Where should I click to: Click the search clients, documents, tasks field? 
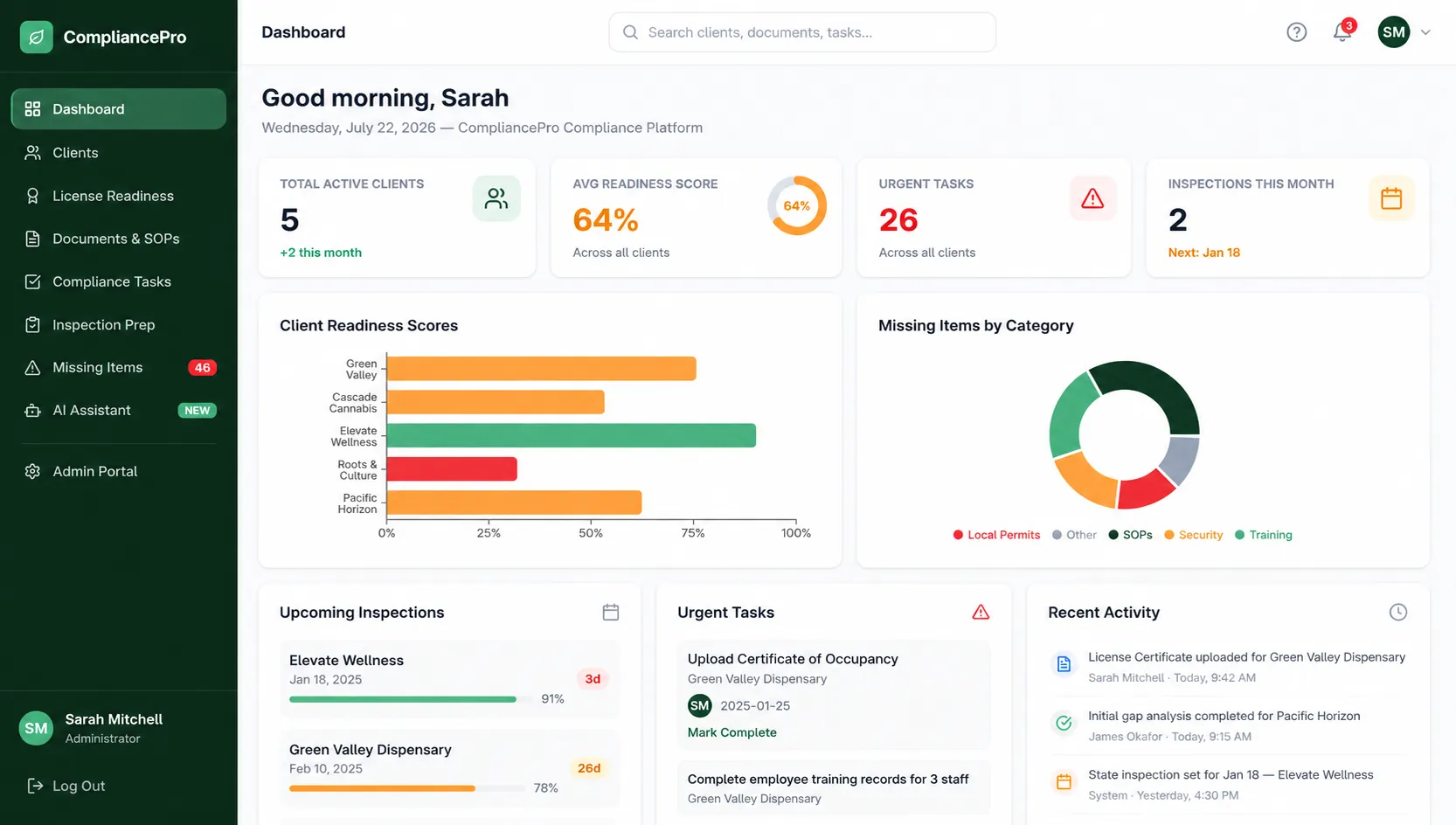click(802, 32)
